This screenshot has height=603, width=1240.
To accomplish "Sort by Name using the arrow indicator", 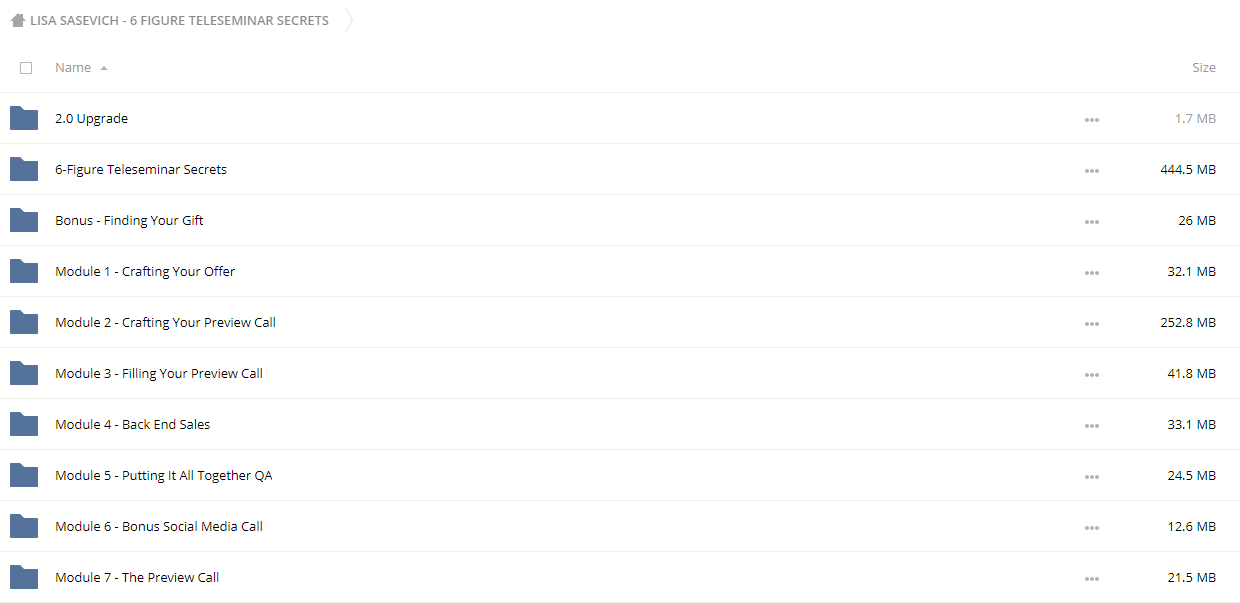I will click(x=104, y=68).
